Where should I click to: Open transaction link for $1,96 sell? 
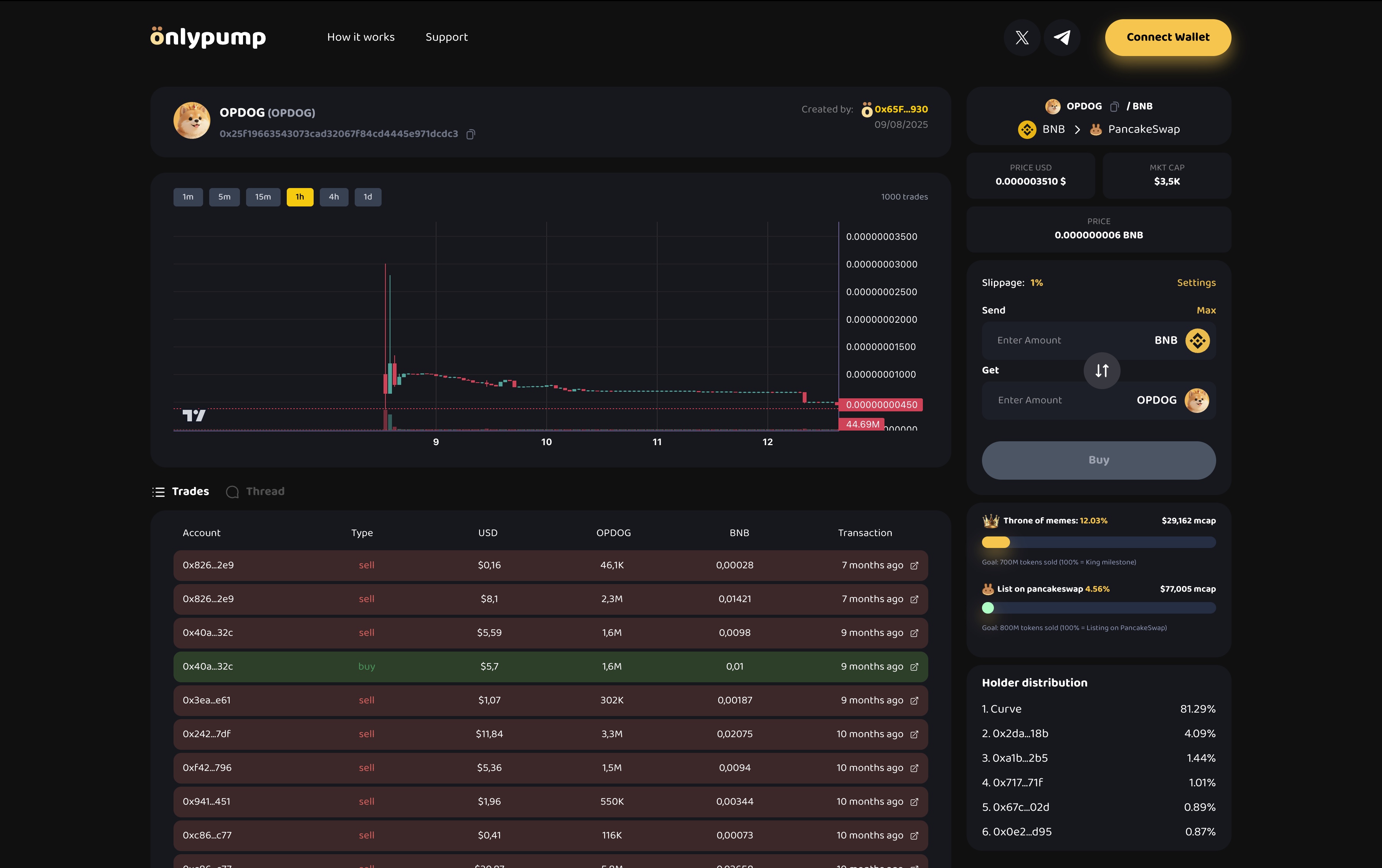click(914, 802)
